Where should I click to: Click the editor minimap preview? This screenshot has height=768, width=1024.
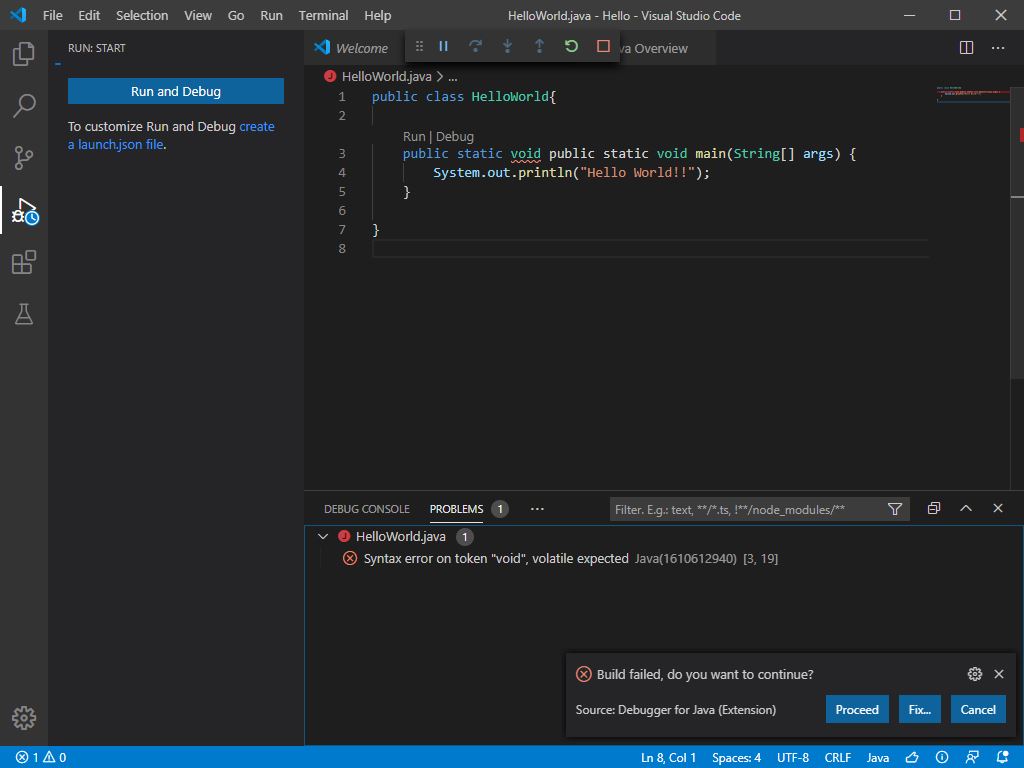pyautogui.click(x=972, y=95)
